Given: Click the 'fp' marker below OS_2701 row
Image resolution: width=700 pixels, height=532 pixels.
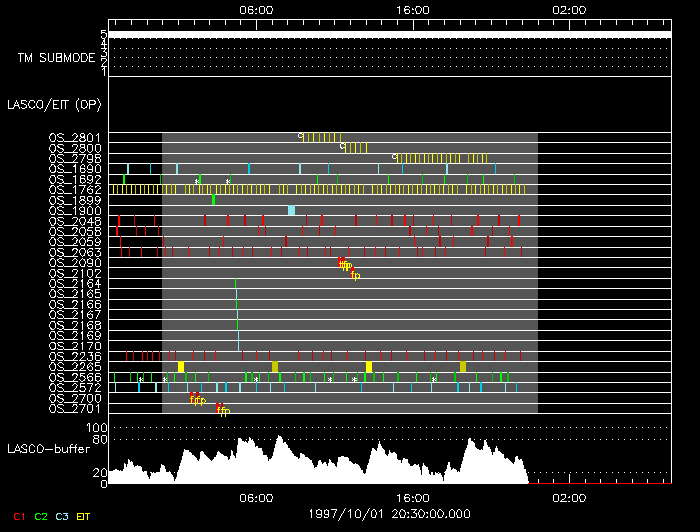Looking at the screenshot, I should (x=223, y=410).
